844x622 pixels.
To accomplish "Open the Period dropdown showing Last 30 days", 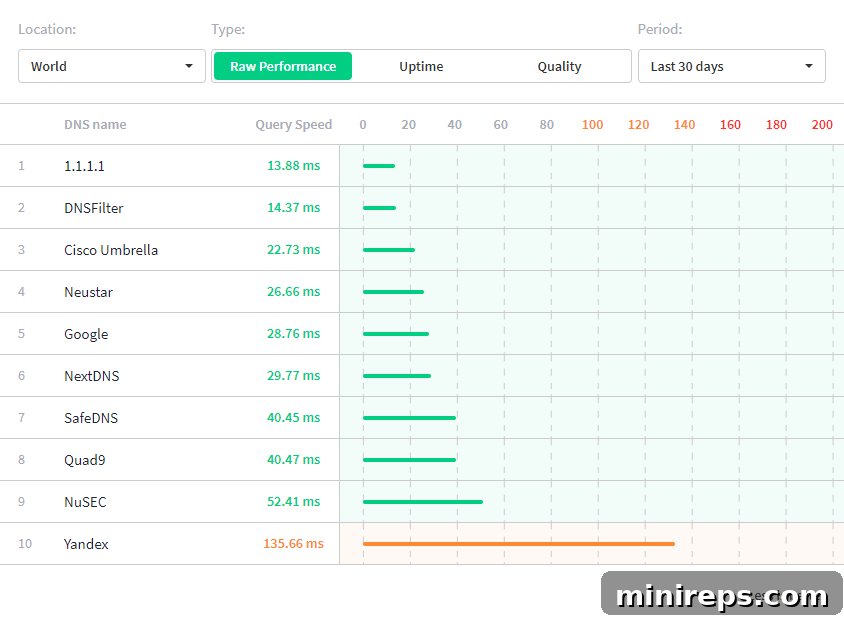I will [x=732, y=66].
